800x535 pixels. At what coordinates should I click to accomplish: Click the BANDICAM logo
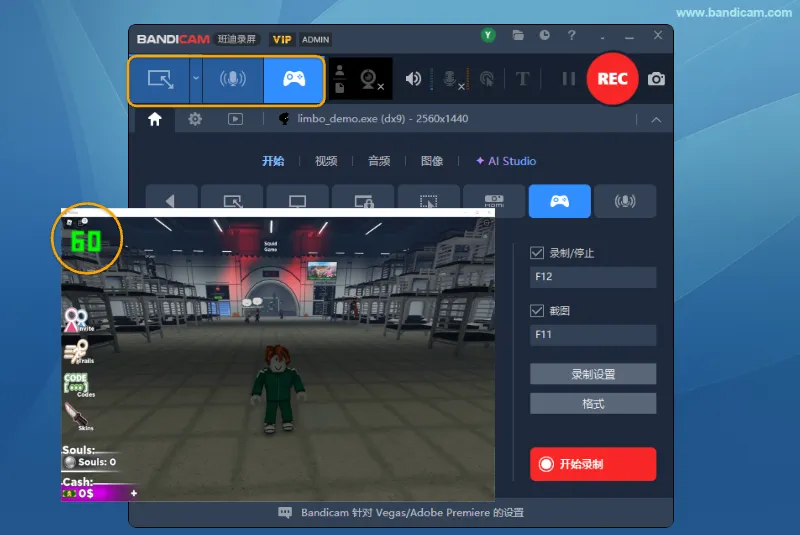pos(173,39)
